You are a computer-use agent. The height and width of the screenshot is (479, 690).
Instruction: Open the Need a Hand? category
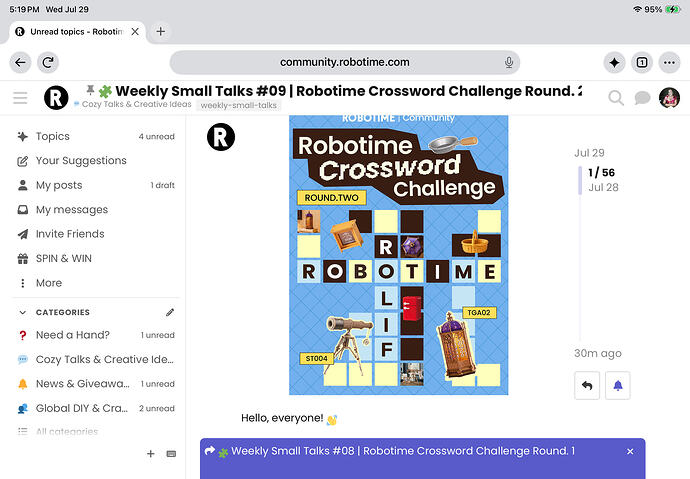coord(95,335)
